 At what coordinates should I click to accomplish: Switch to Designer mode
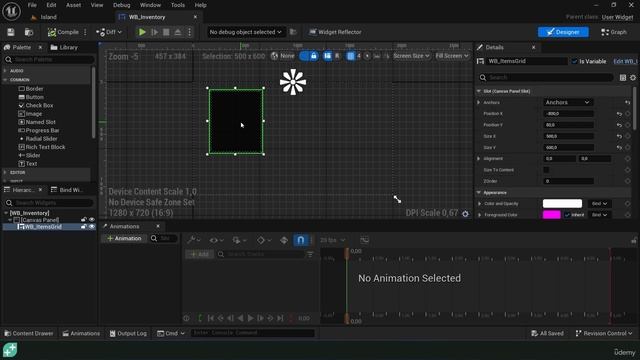point(563,32)
